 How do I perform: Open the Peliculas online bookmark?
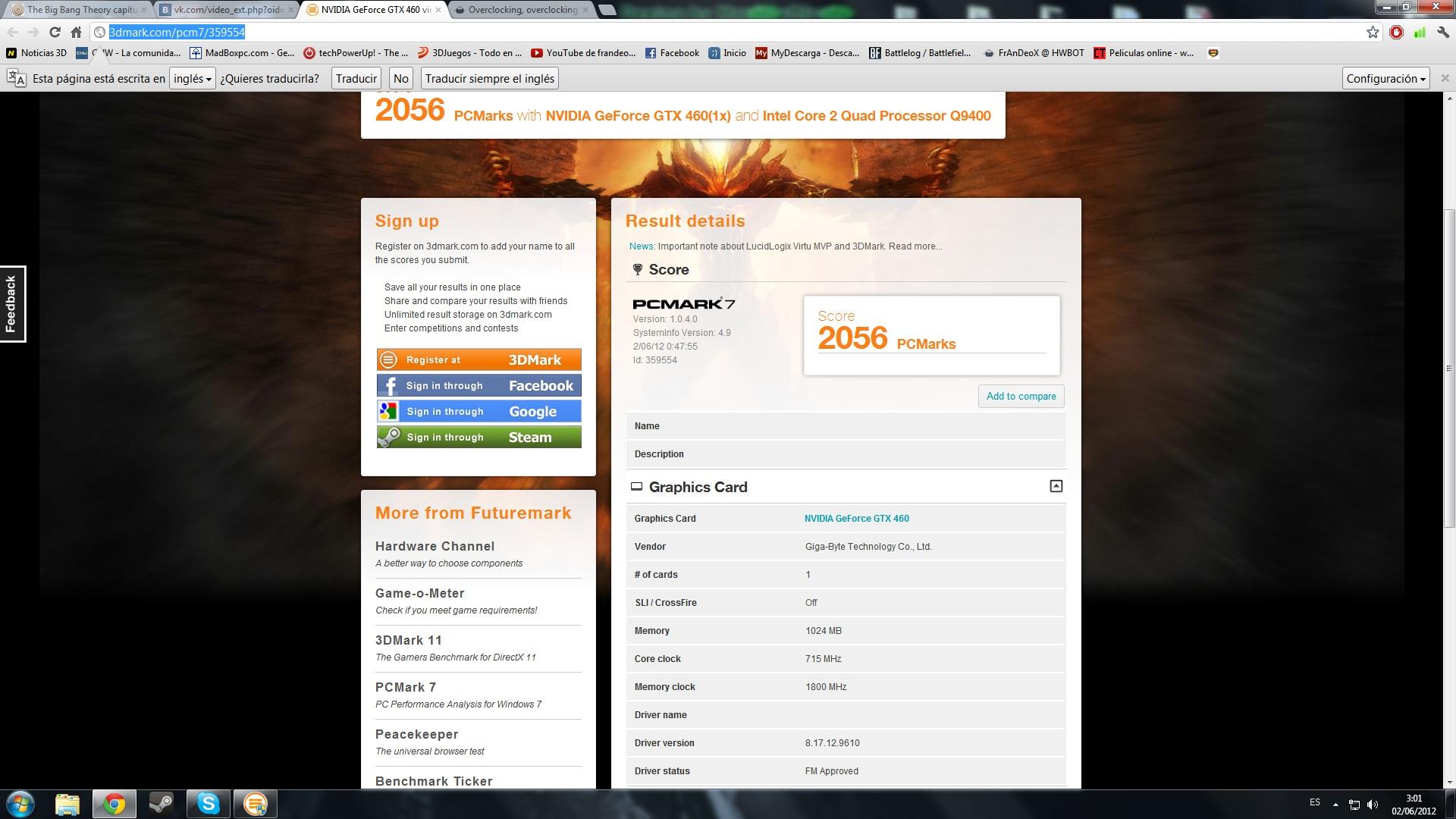1144,53
